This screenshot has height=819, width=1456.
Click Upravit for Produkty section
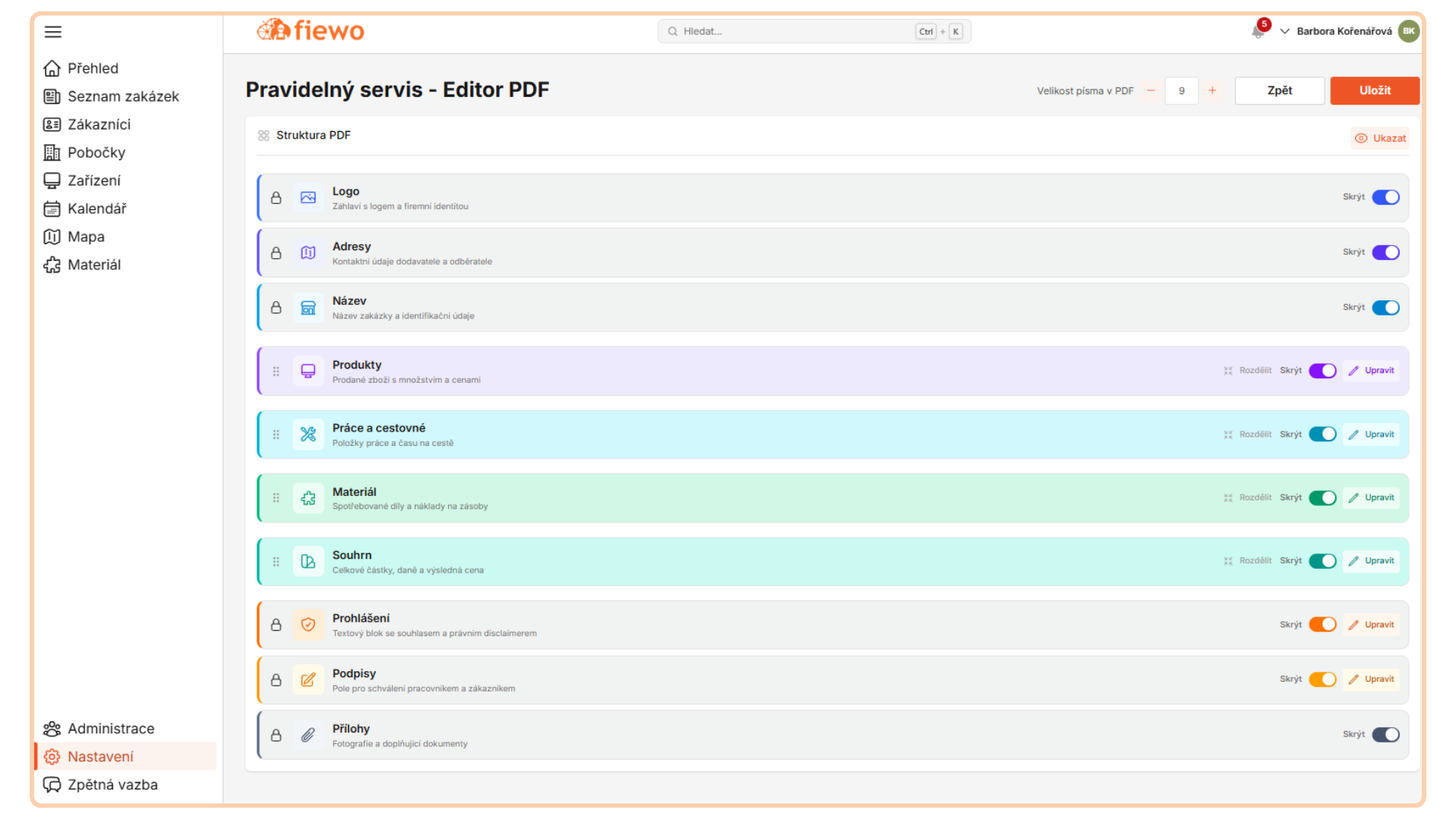click(1372, 371)
